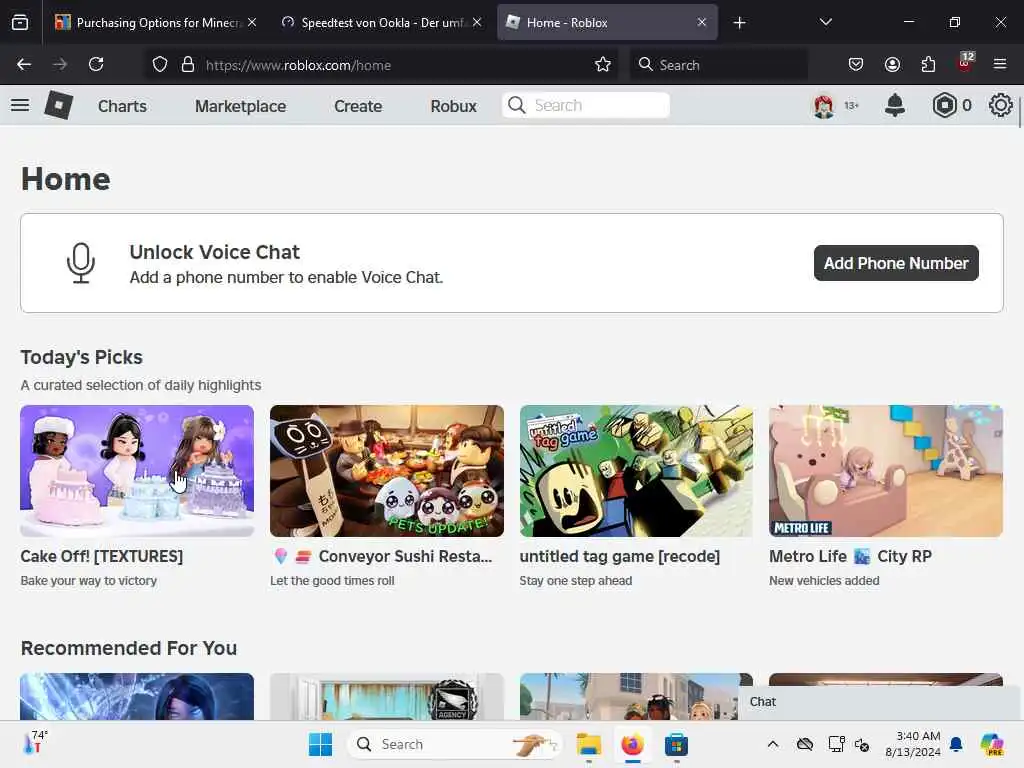Click the Firefox forward arrow
Image resolution: width=1024 pixels, height=768 pixels.
click(60, 64)
